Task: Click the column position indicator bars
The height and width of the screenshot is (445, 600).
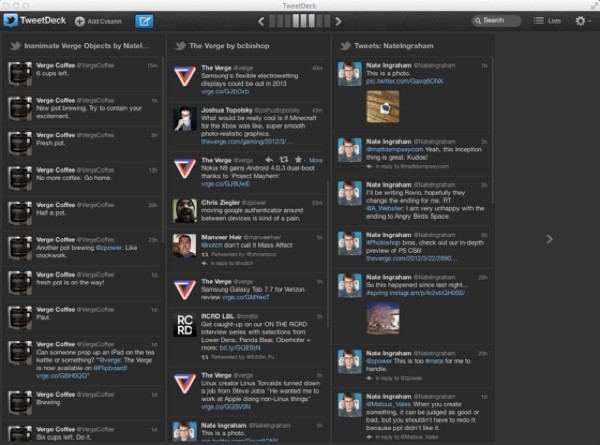Action: [x=300, y=21]
